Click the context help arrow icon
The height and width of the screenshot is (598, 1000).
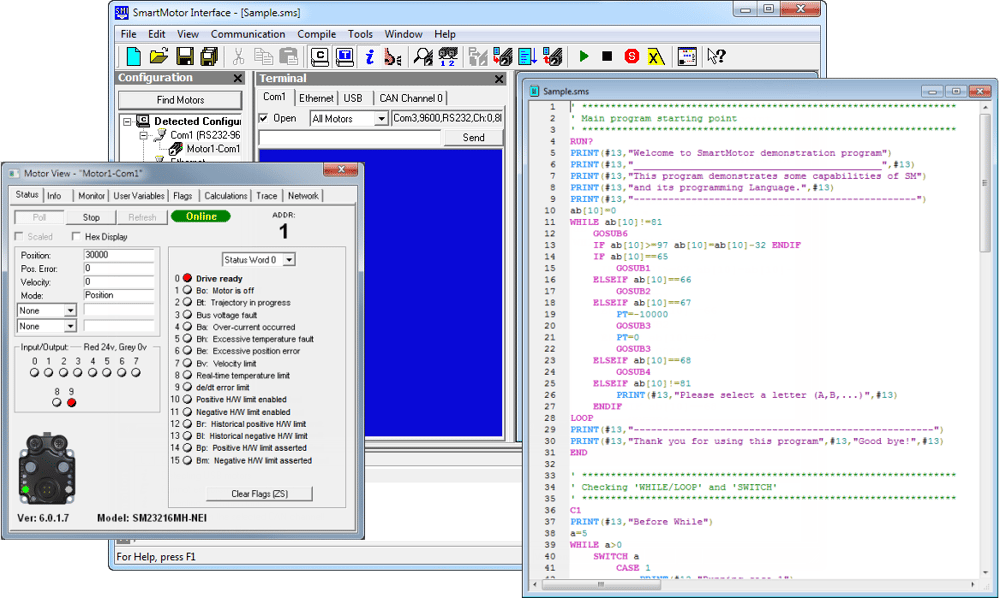[716, 57]
